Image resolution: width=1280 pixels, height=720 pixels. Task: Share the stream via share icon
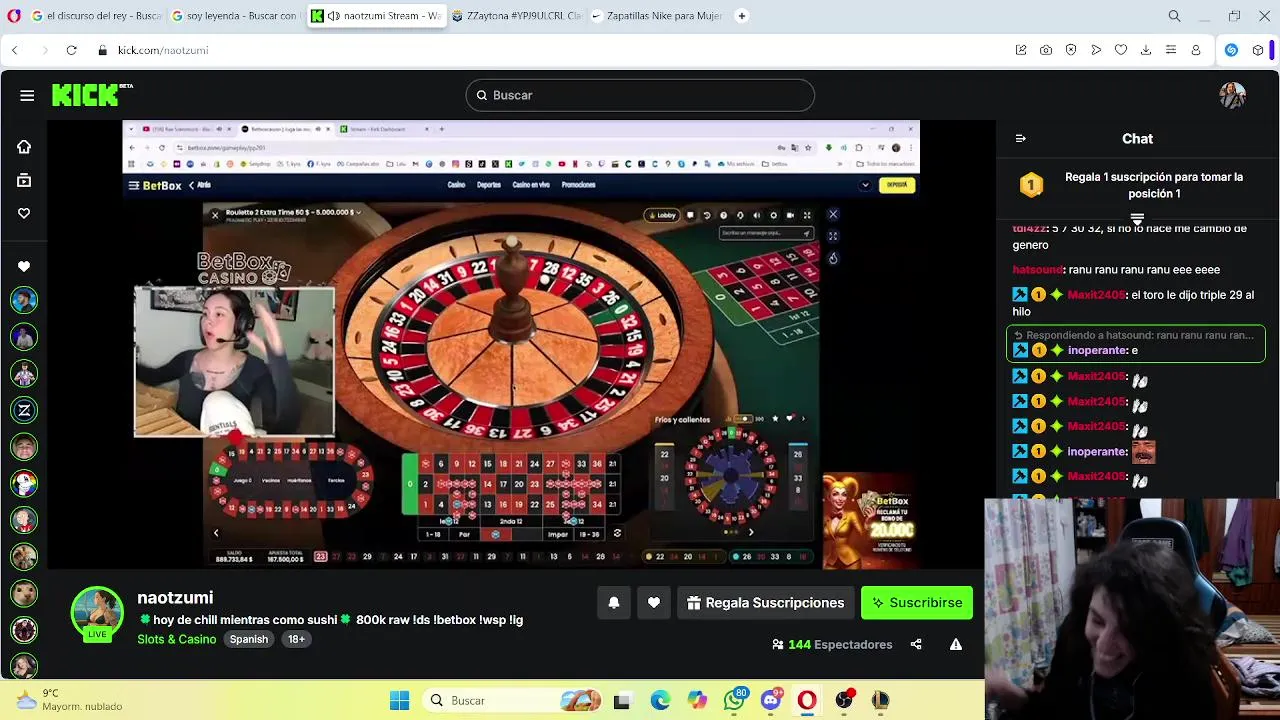(916, 645)
